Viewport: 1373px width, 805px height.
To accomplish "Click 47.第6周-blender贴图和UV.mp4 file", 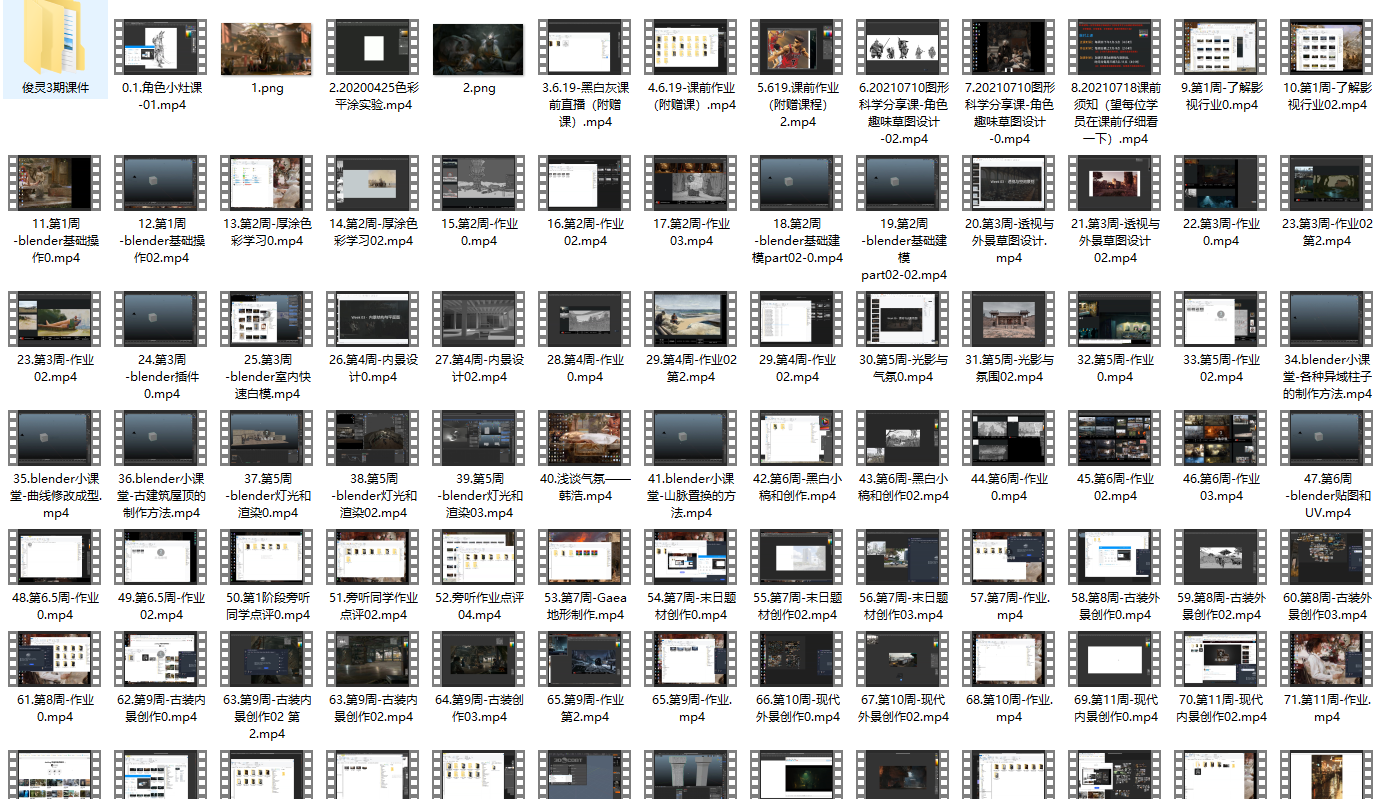I will point(1326,439).
